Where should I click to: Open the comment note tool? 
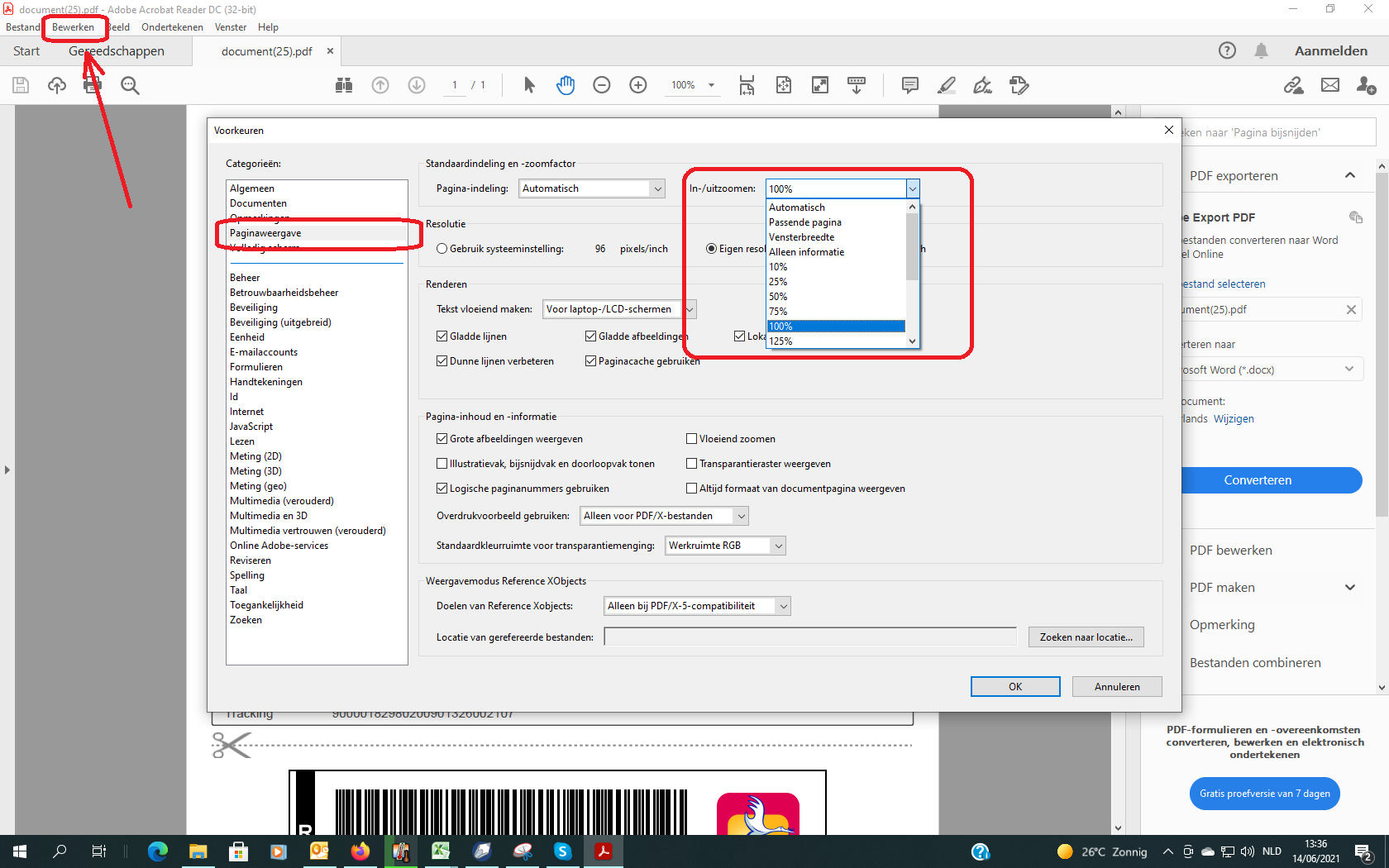909,85
